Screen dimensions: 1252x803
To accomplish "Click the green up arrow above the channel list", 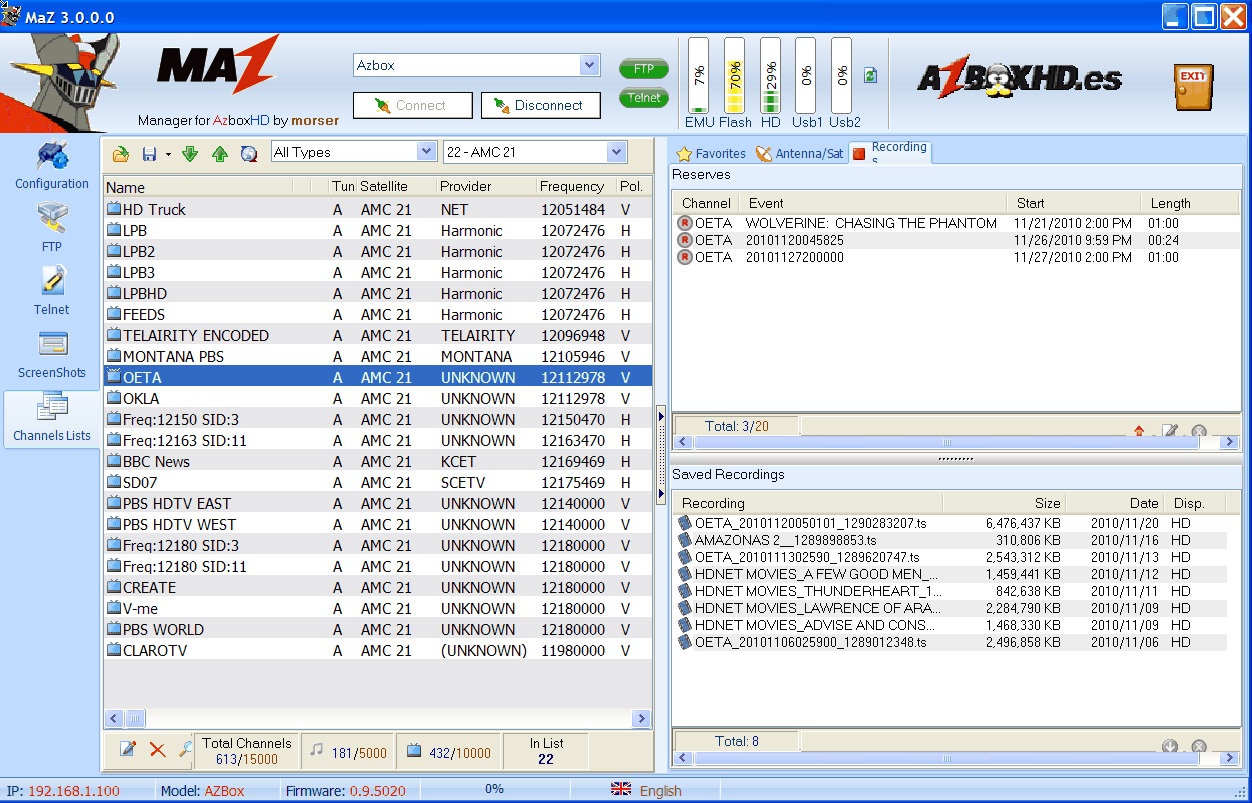I will (219, 153).
